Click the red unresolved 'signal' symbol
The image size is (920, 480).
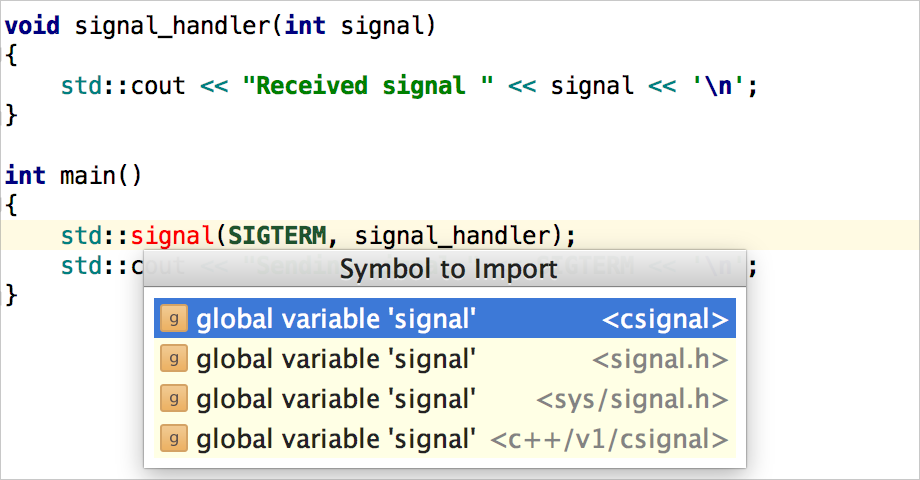172,236
